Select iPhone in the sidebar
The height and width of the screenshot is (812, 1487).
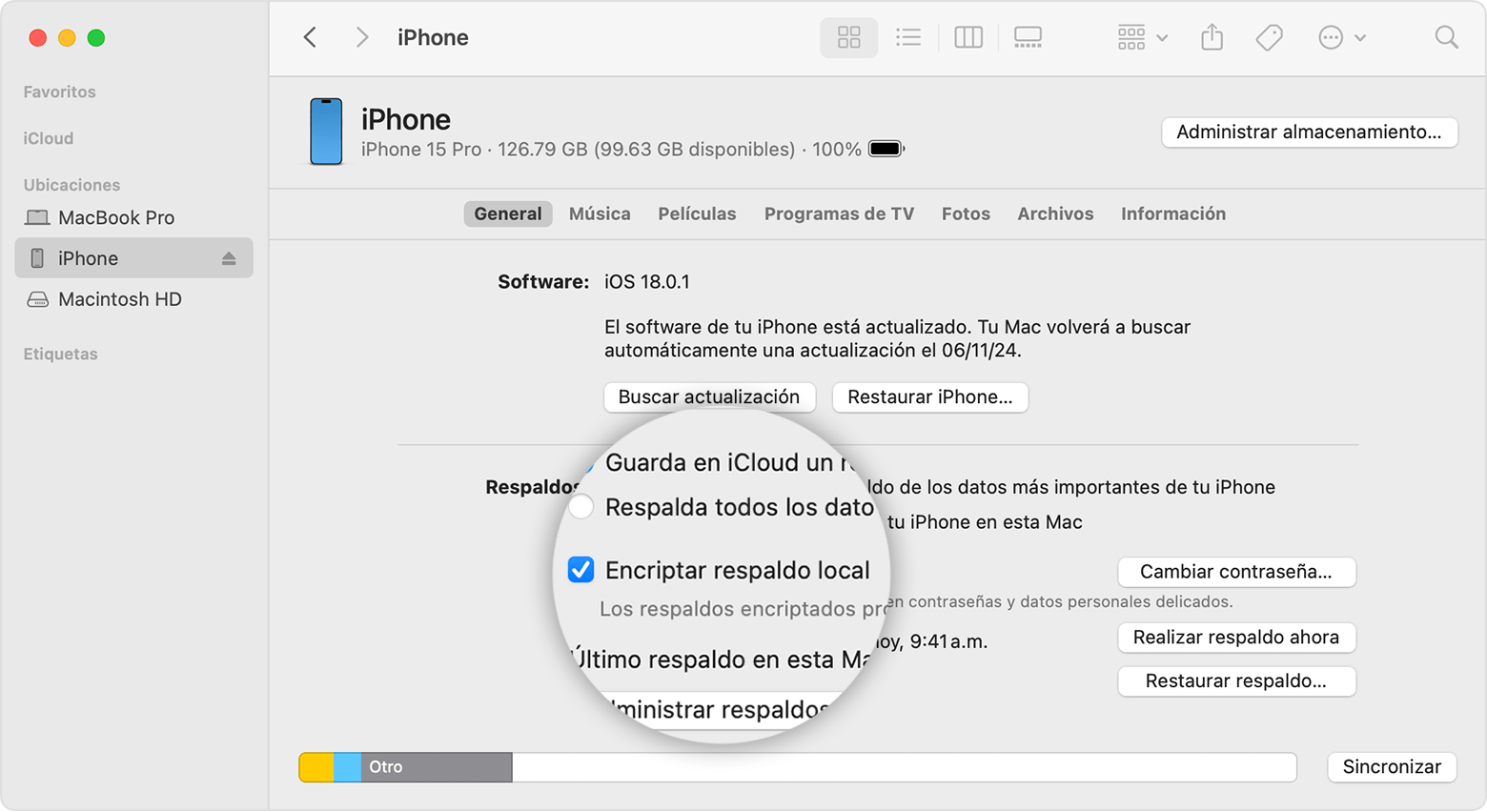pyautogui.click(x=134, y=258)
